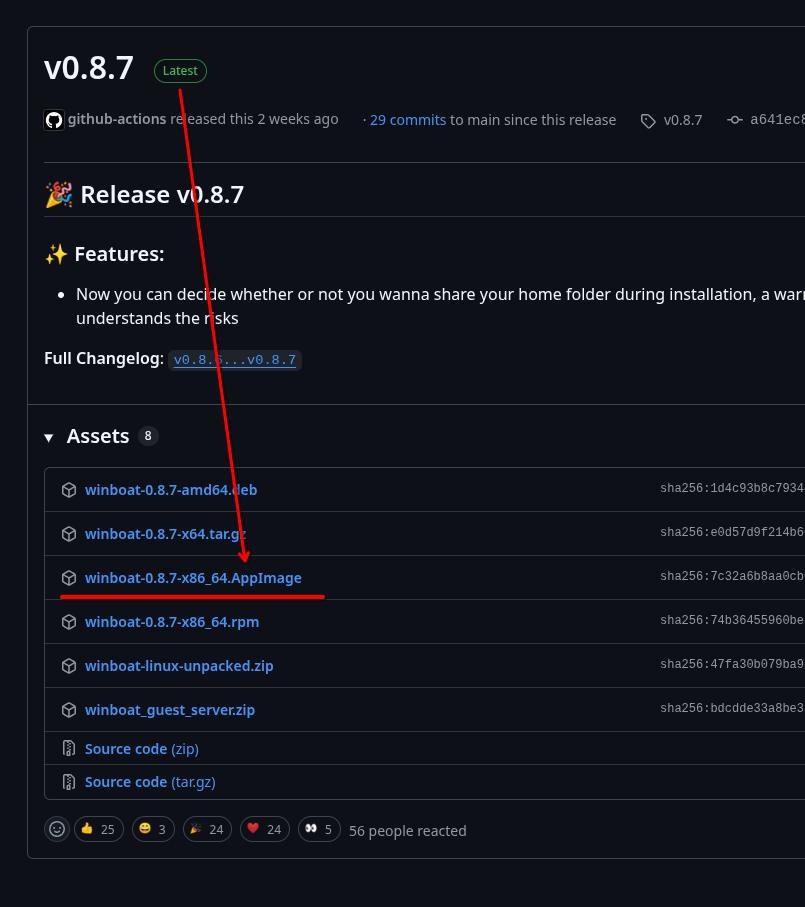Image resolution: width=805 pixels, height=907 pixels.
Task: Download winboat-0.8.7-x86_64.AppImage
Action: [x=193, y=578]
